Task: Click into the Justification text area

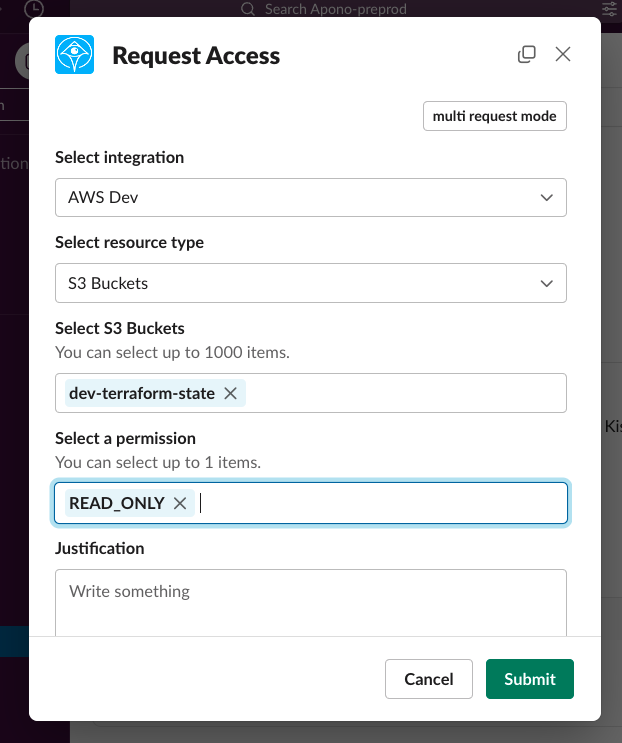Action: pyautogui.click(x=310, y=602)
